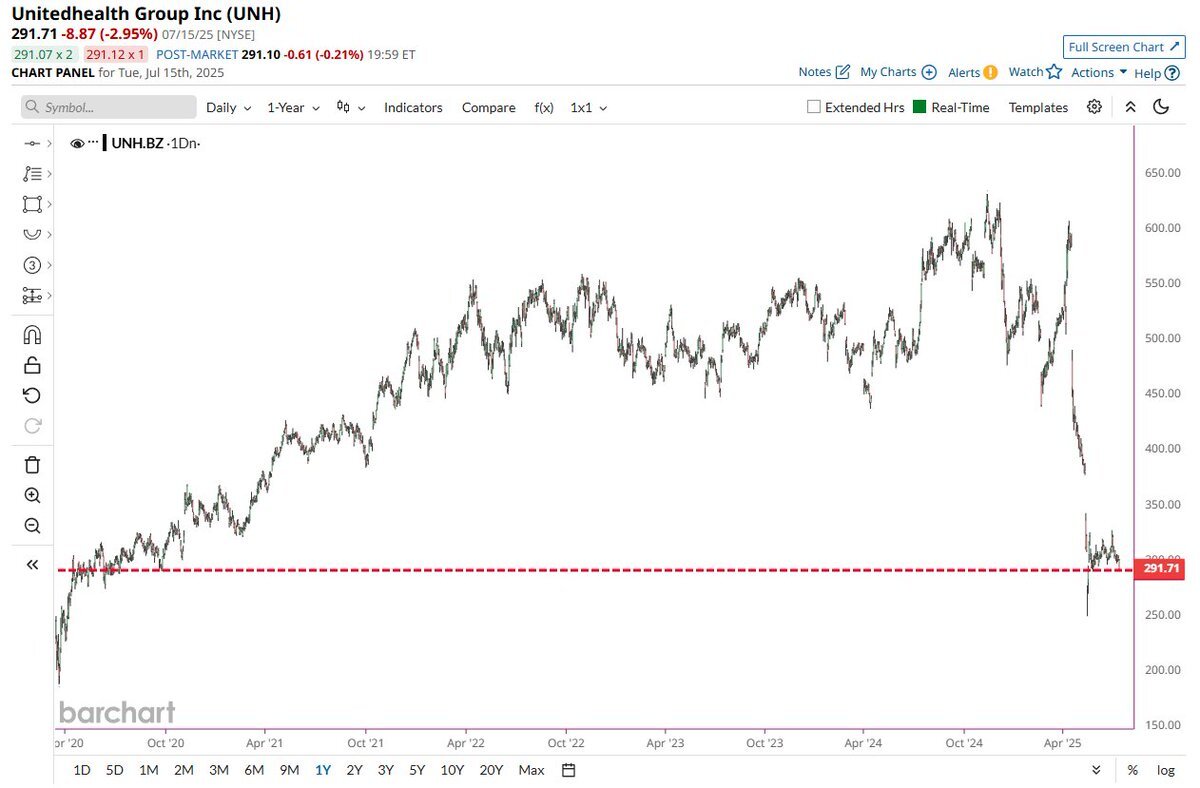1200x788 pixels.
Task: Open the f(x) expressions menu
Action: coord(544,107)
